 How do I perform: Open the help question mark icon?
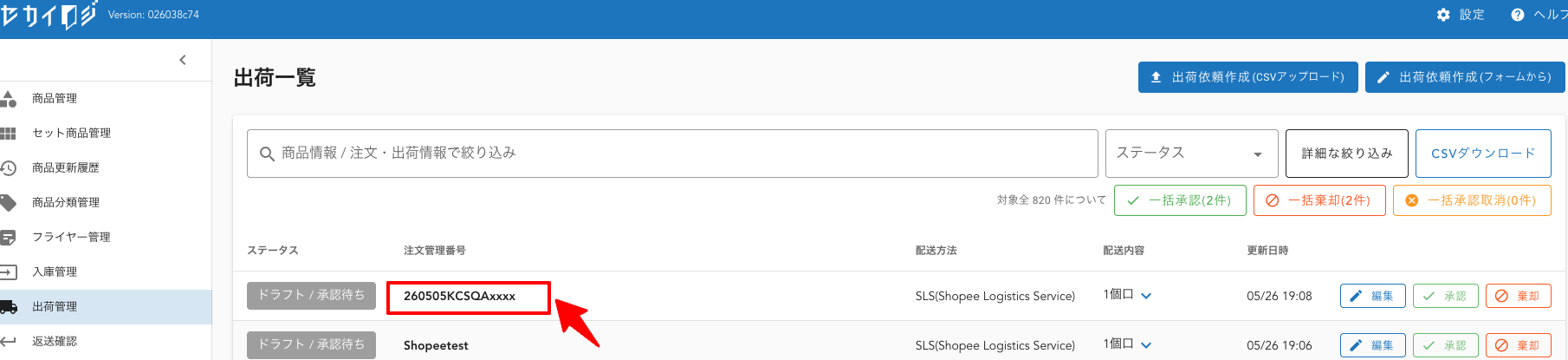(1518, 15)
